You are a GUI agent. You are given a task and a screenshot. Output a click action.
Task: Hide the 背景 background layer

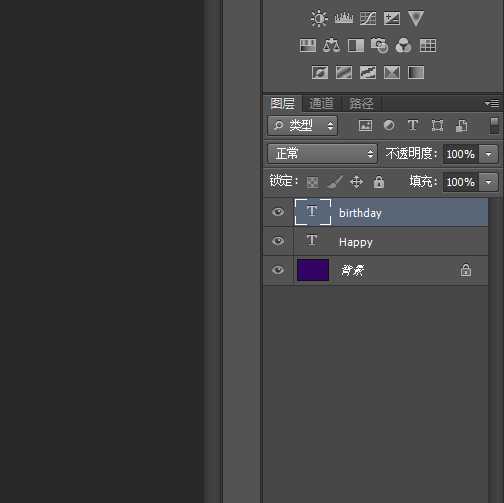point(278,270)
